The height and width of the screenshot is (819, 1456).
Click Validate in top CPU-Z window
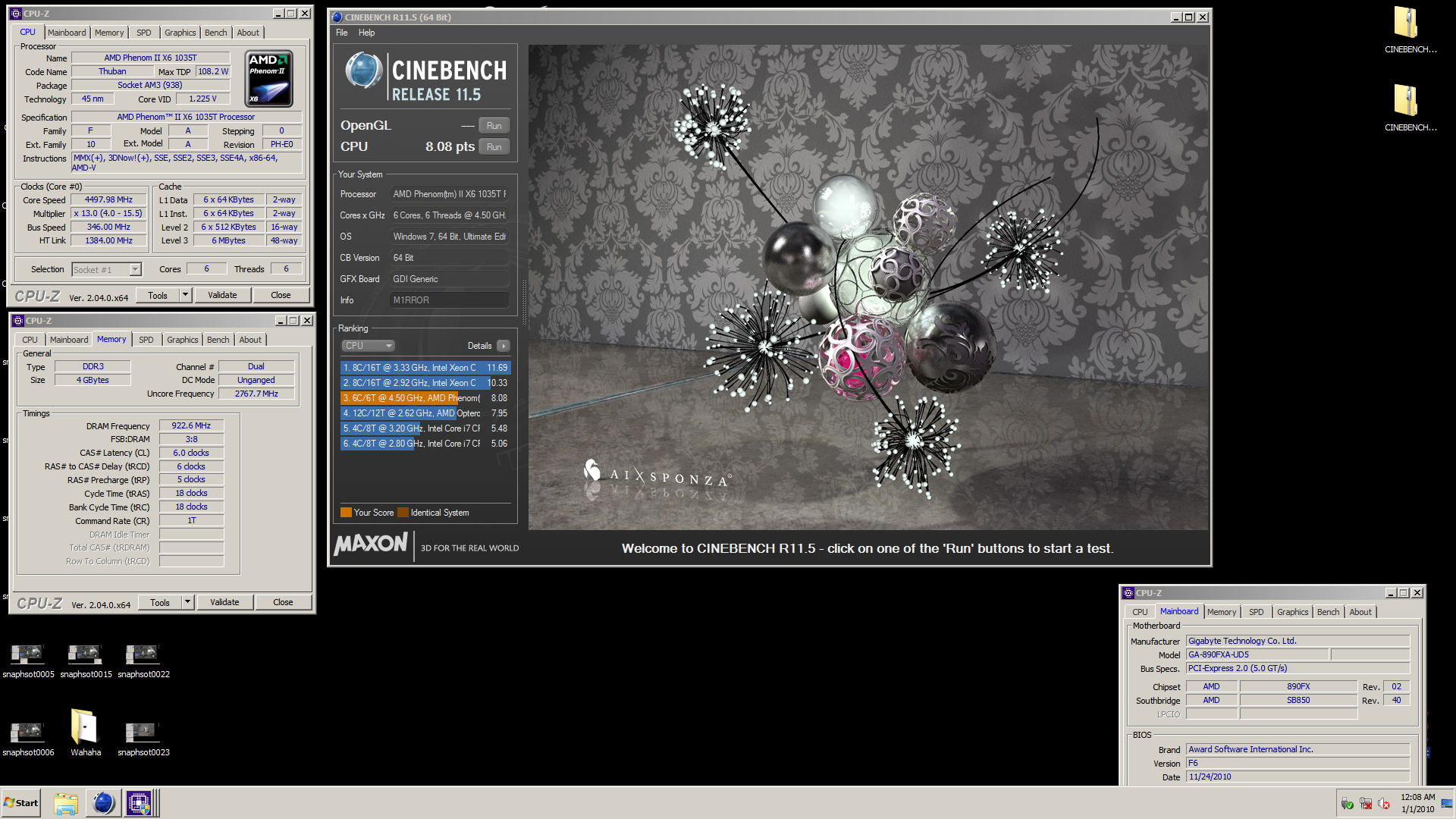pos(222,296)
